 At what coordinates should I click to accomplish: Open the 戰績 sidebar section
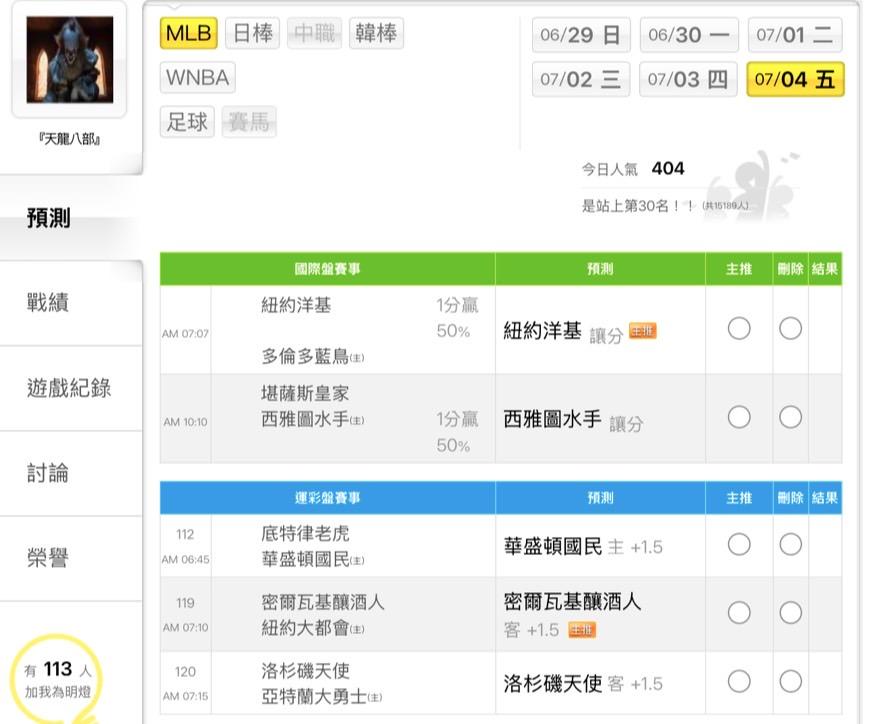coord(48,303)
